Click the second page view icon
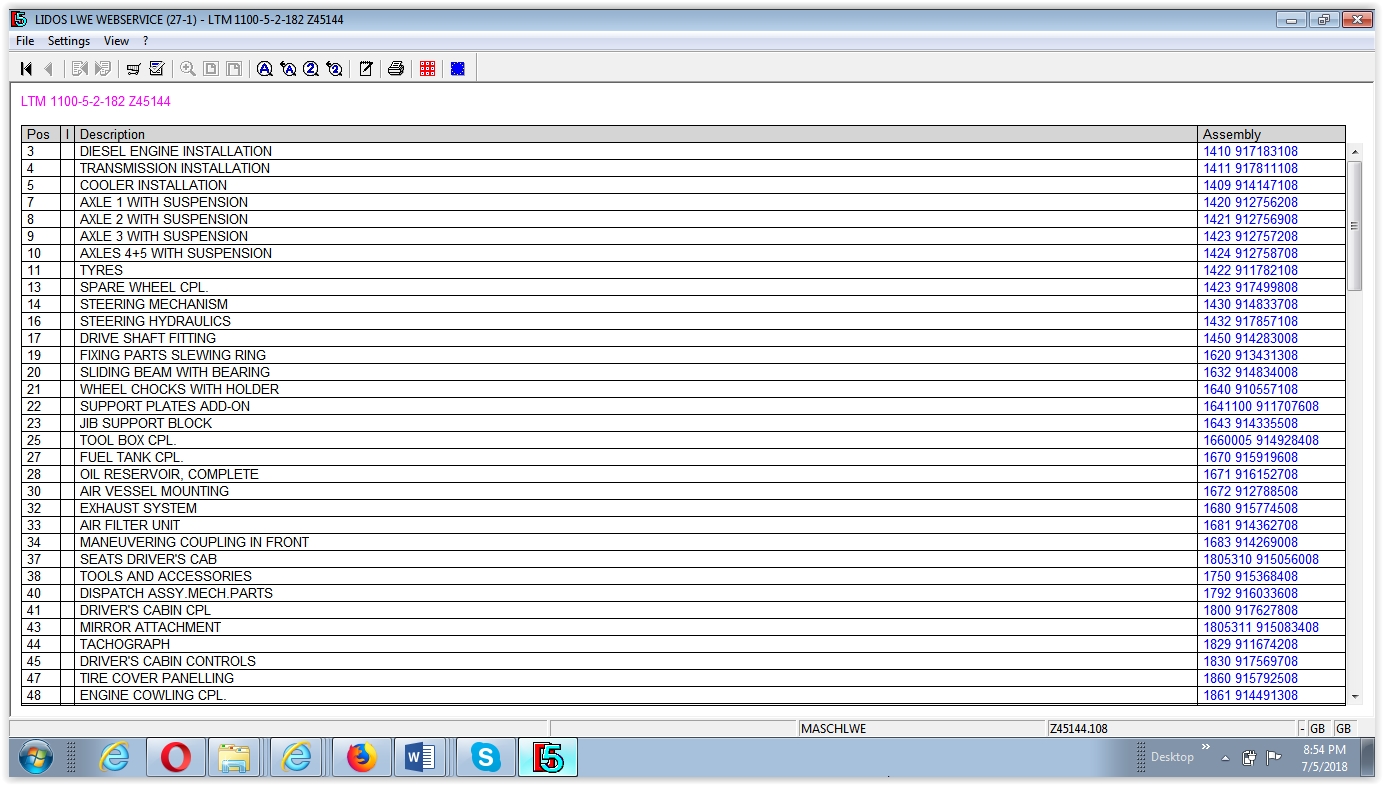The height and width of the screenshot is (785, 1383). click(x=233, y=69)
